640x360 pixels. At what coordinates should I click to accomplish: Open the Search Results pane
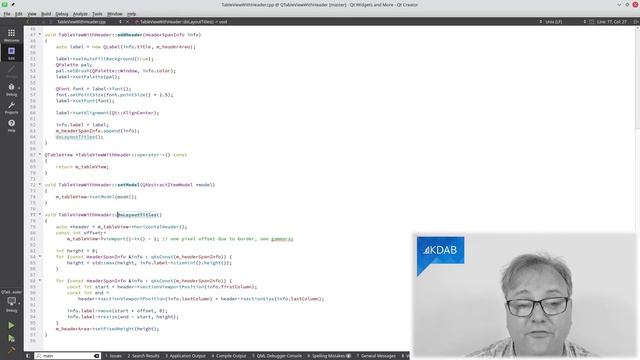click(143, 356)
